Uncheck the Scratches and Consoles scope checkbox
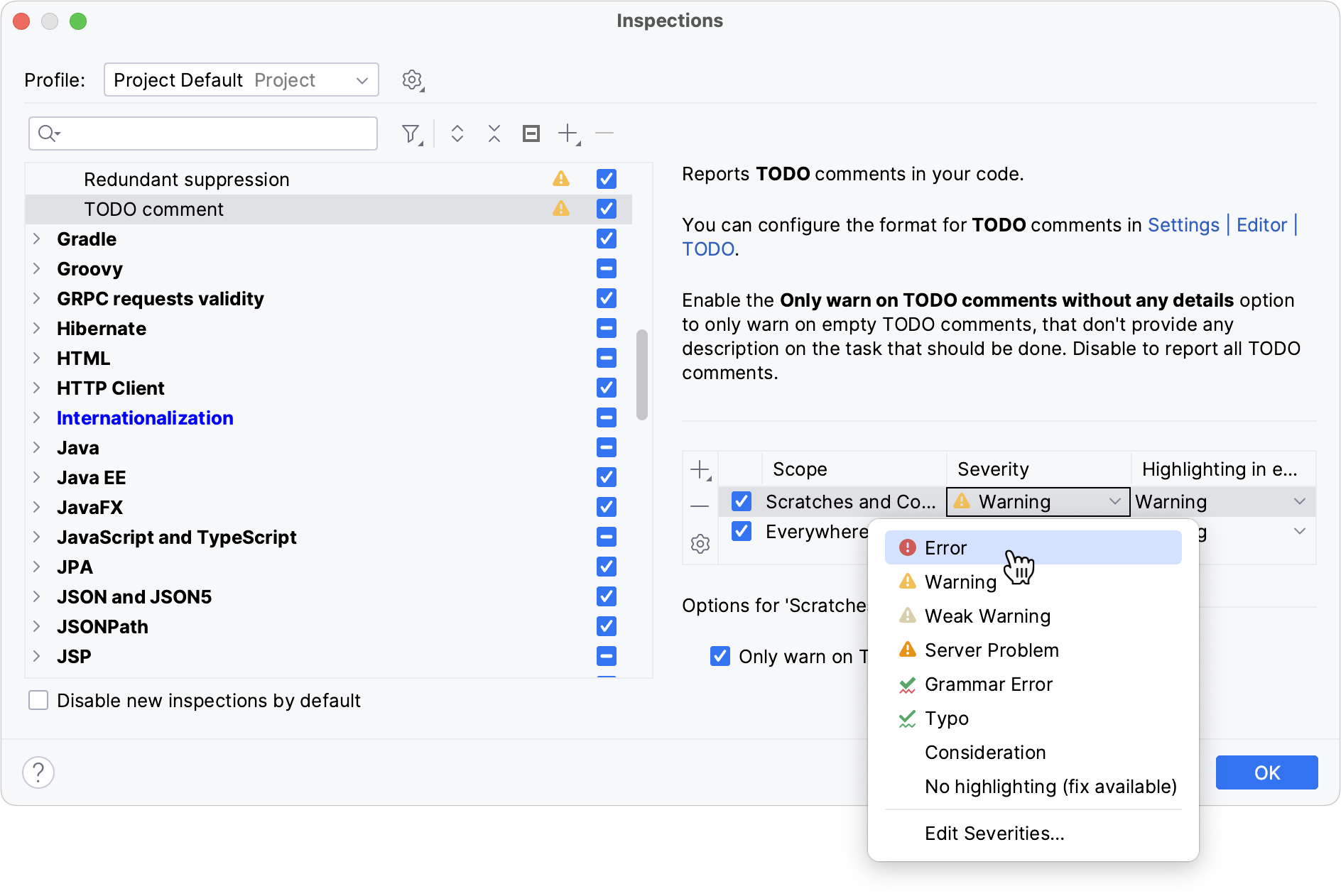 pos(742,502)
